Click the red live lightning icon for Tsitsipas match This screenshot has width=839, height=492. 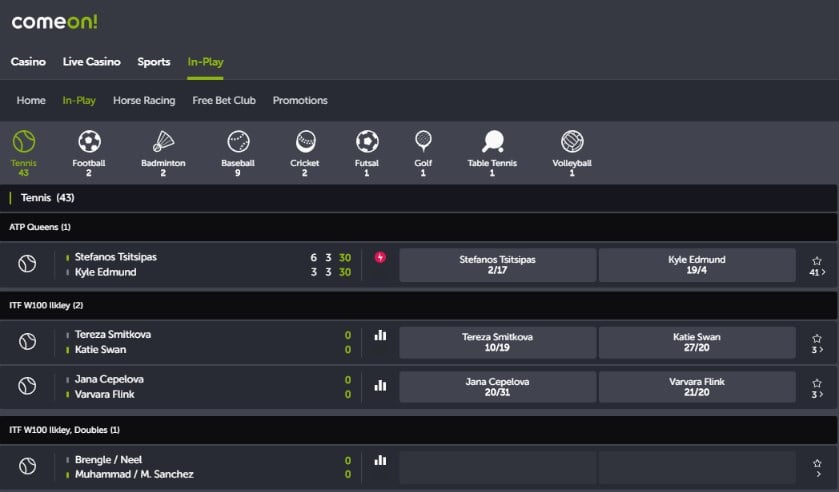[x=380, y=258]
